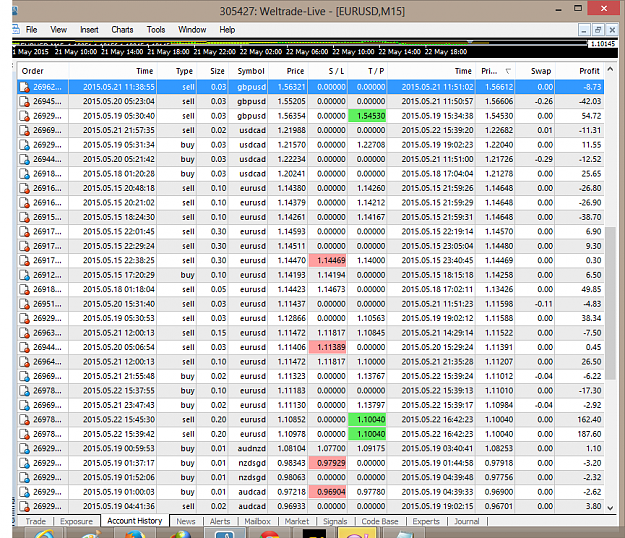This screenshot has height=538, width=625.
Task: Click the buy order icon of the 6.50 row
Action: pos(25,275)
